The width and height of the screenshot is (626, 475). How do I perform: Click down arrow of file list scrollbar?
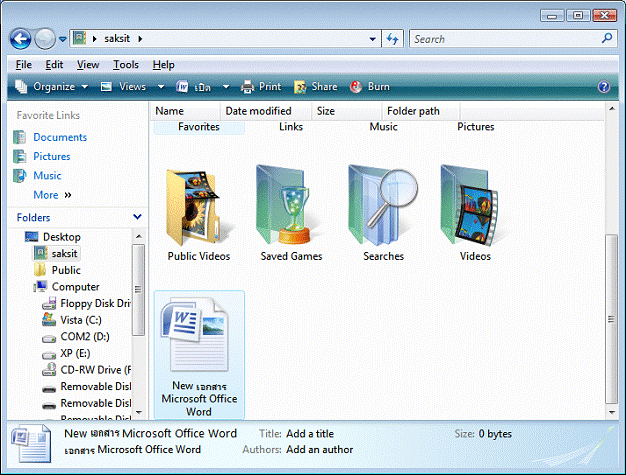pyautogui.click(x=611, y=412)
